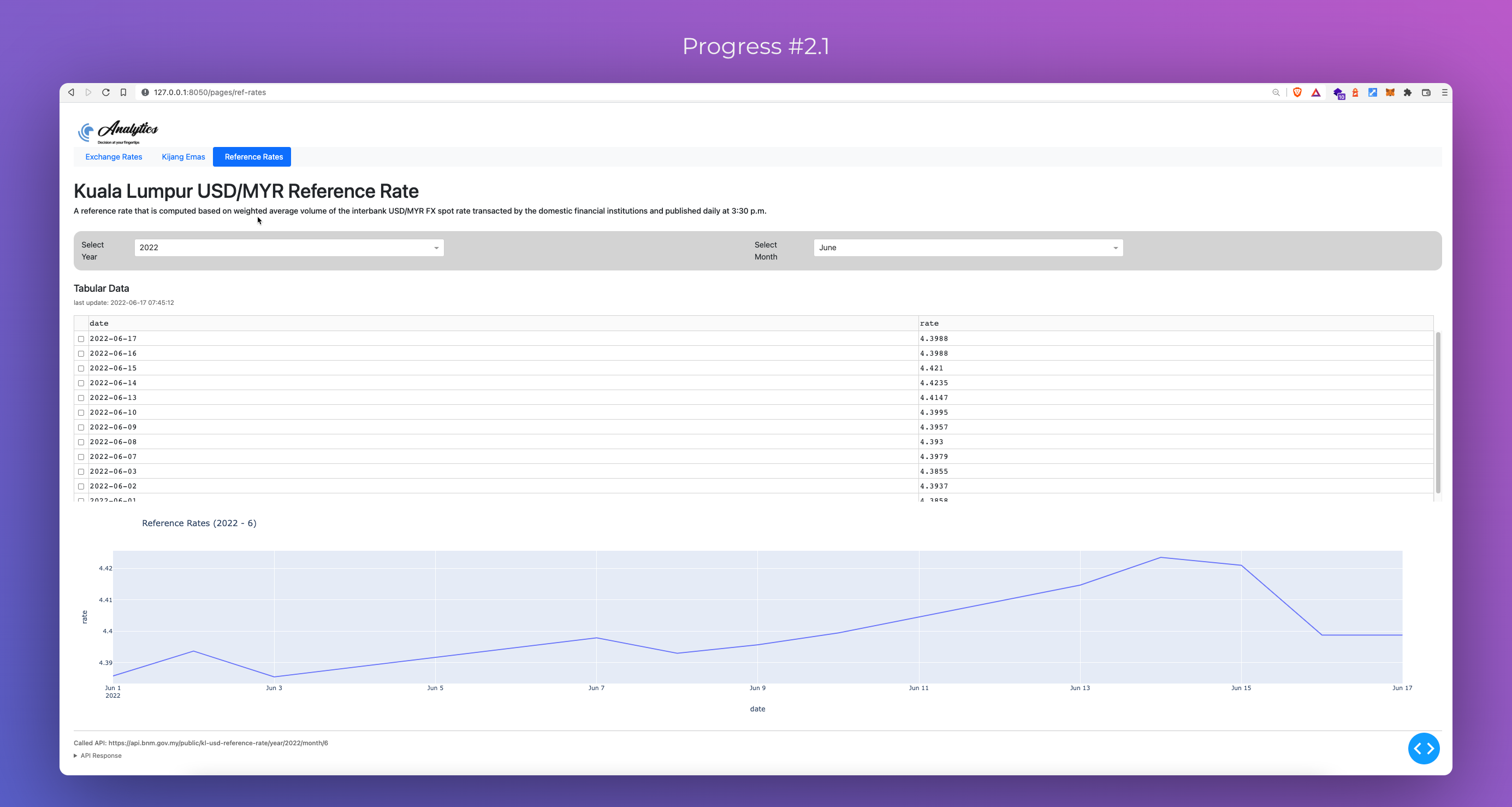The image size is (1512, 807).
Task: Expand the API Response disclosure triangle
Action: [x=76, y=756]
